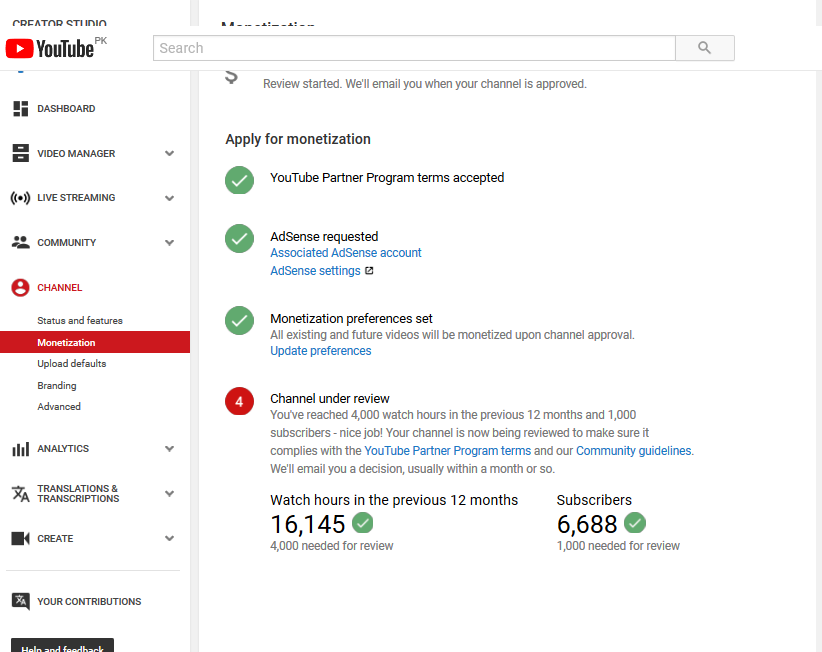This screenshot has height=652, width=822.
Task: Open Translations & Transcriptions menu label
Action: (78, 494)
